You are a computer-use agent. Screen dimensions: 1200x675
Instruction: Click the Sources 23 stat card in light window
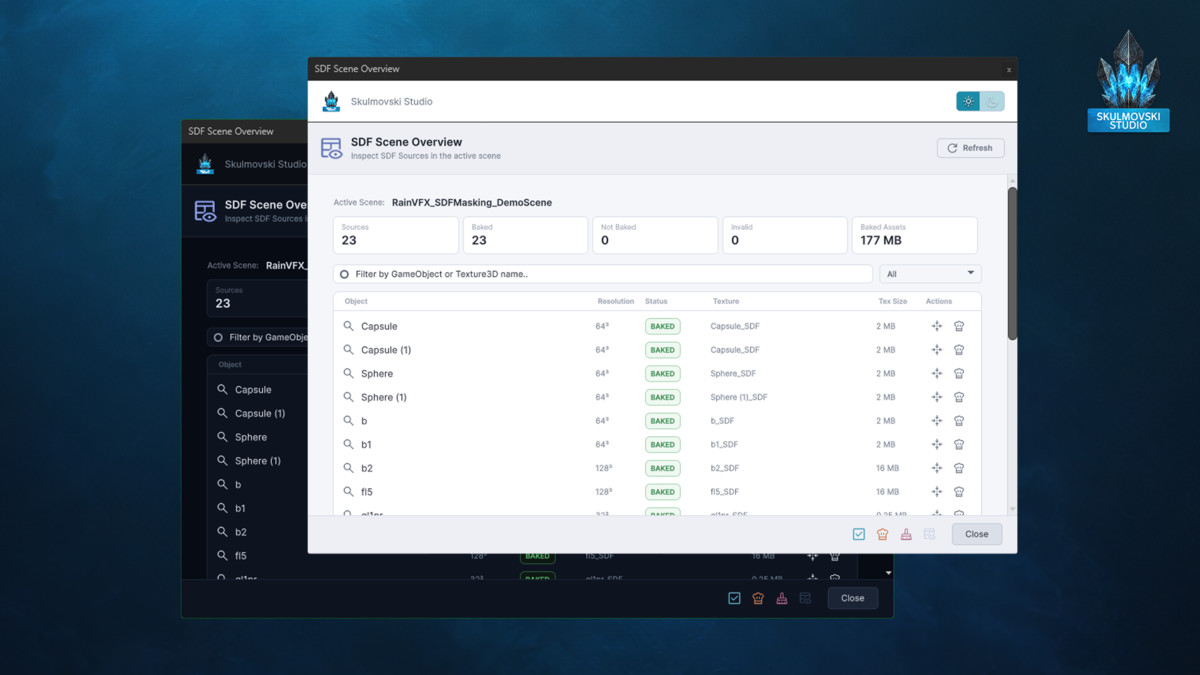click(x=396, y=235)
